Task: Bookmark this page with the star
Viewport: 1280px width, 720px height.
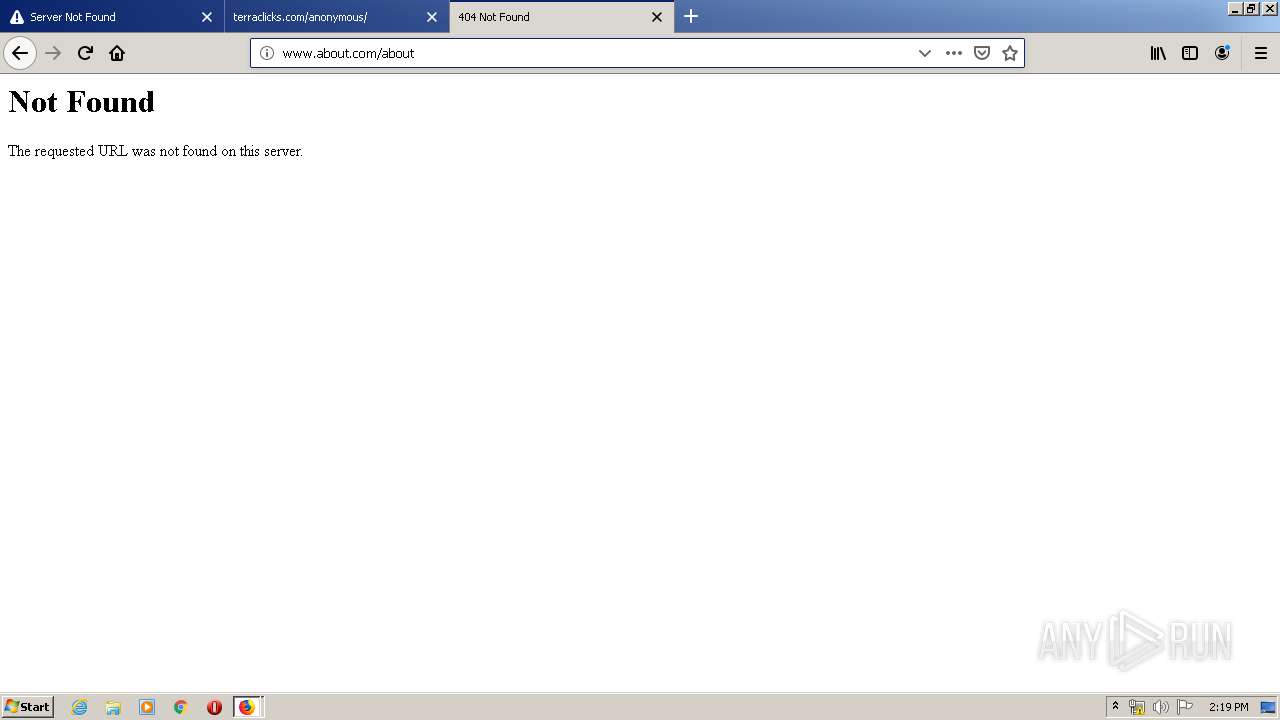Action: tap(1010, 53)
